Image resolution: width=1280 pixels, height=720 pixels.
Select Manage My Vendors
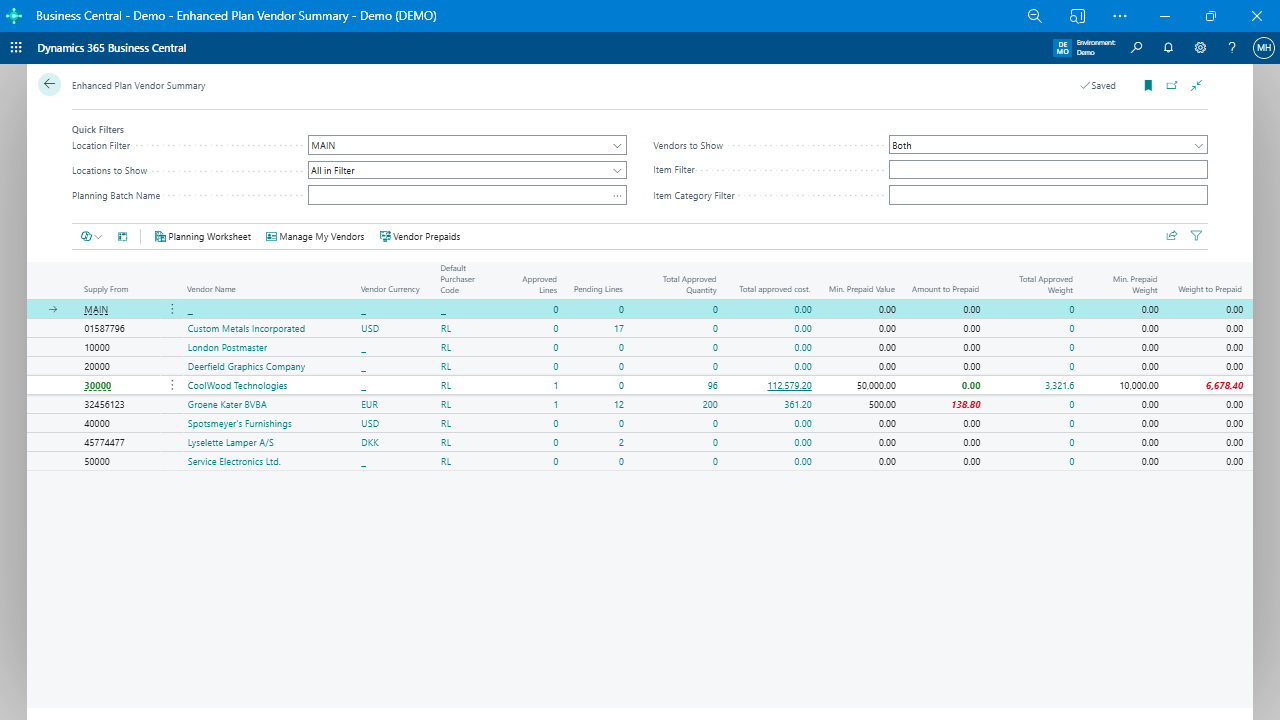pos(315,236)
